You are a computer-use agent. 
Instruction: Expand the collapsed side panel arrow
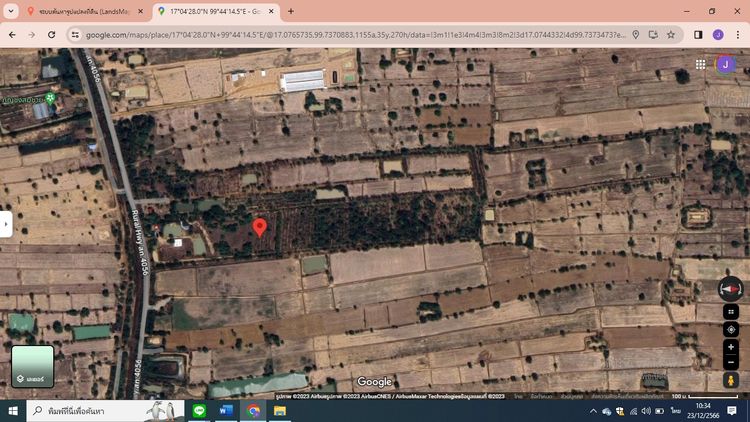click(6, 225)
